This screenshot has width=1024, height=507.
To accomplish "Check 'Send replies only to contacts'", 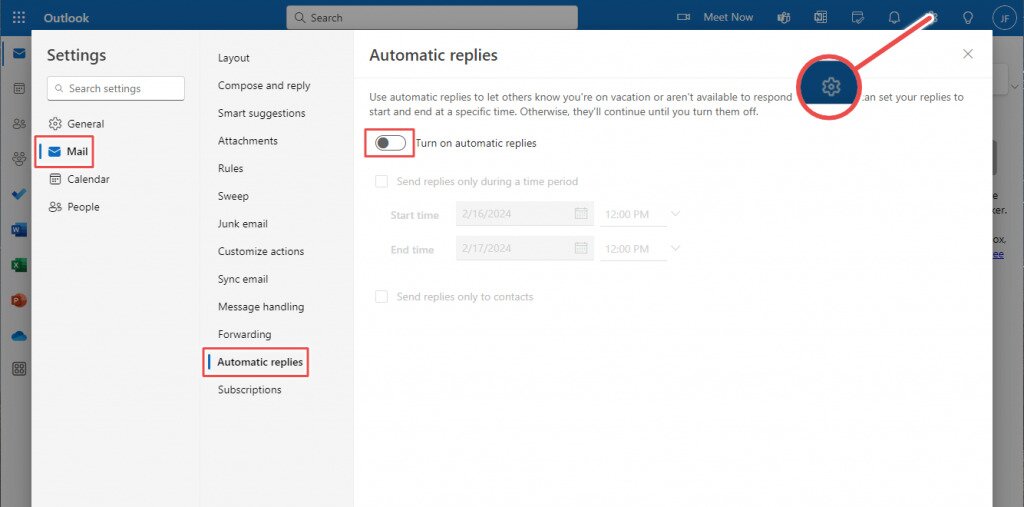I will (381, 297).
